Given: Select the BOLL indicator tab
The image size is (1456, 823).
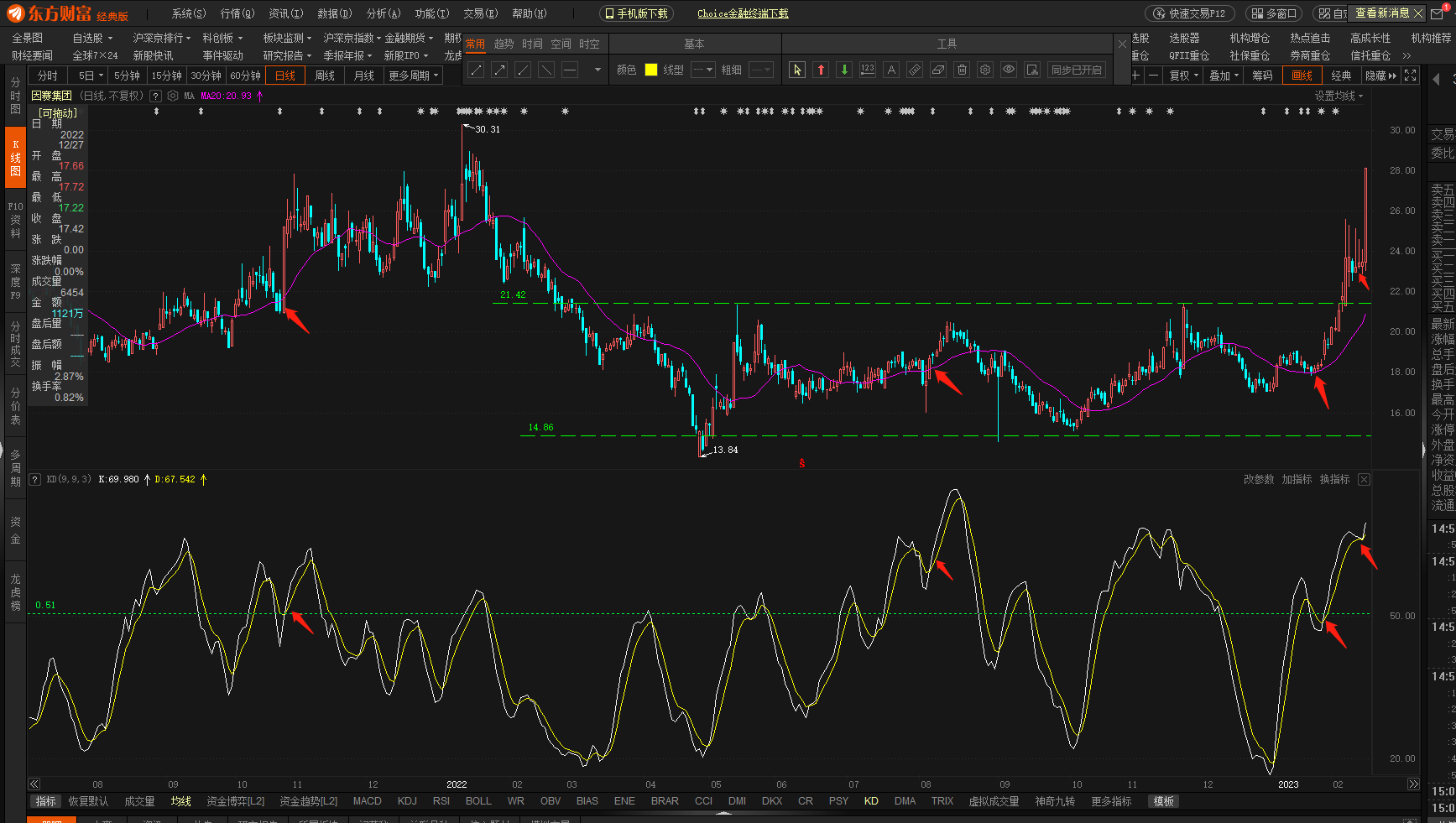Looking at the screenshot, I should click(478, 801).
